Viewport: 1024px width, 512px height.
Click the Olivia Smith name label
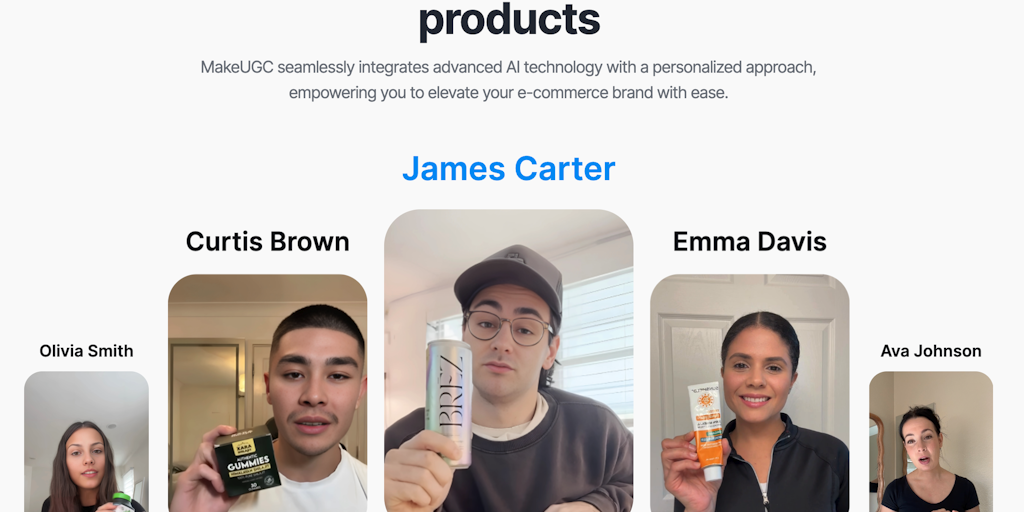[x=86, y=351]
